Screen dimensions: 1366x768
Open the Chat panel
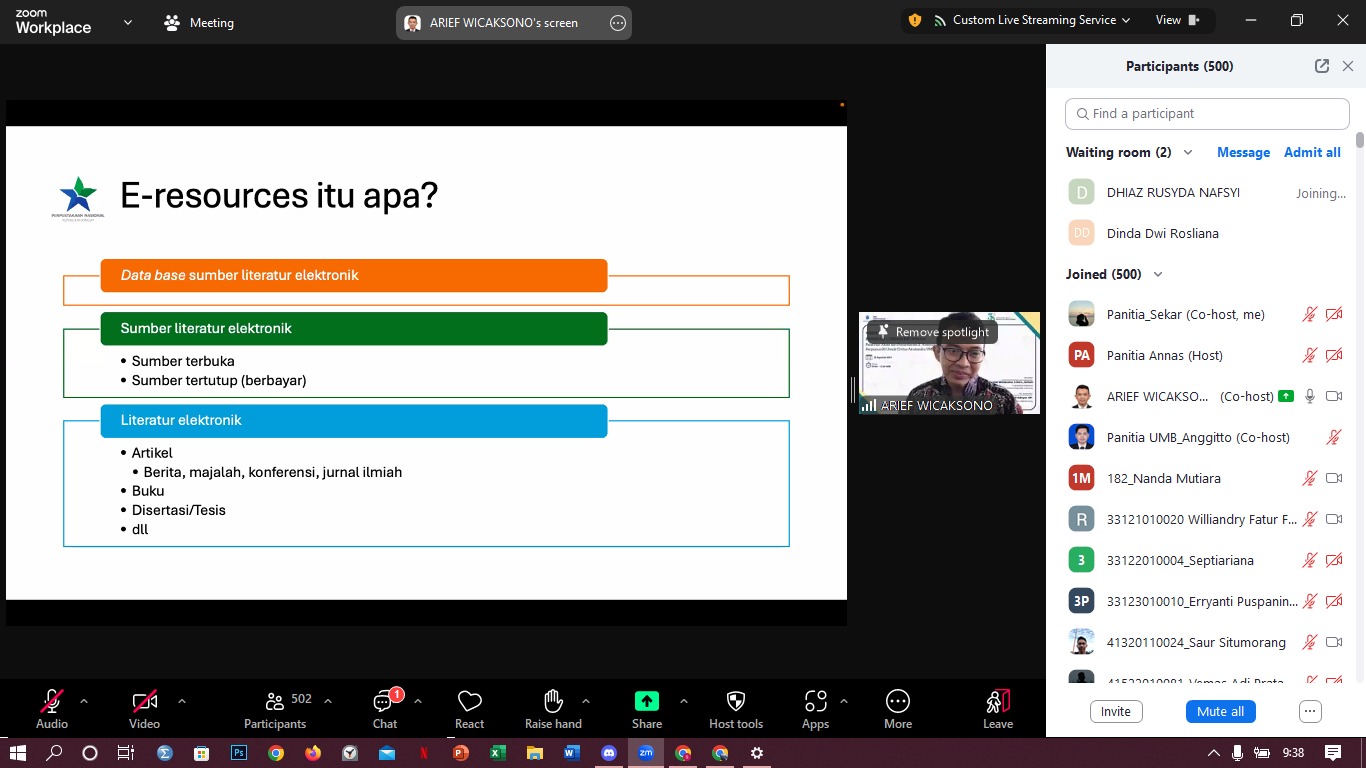pos(385,702)
